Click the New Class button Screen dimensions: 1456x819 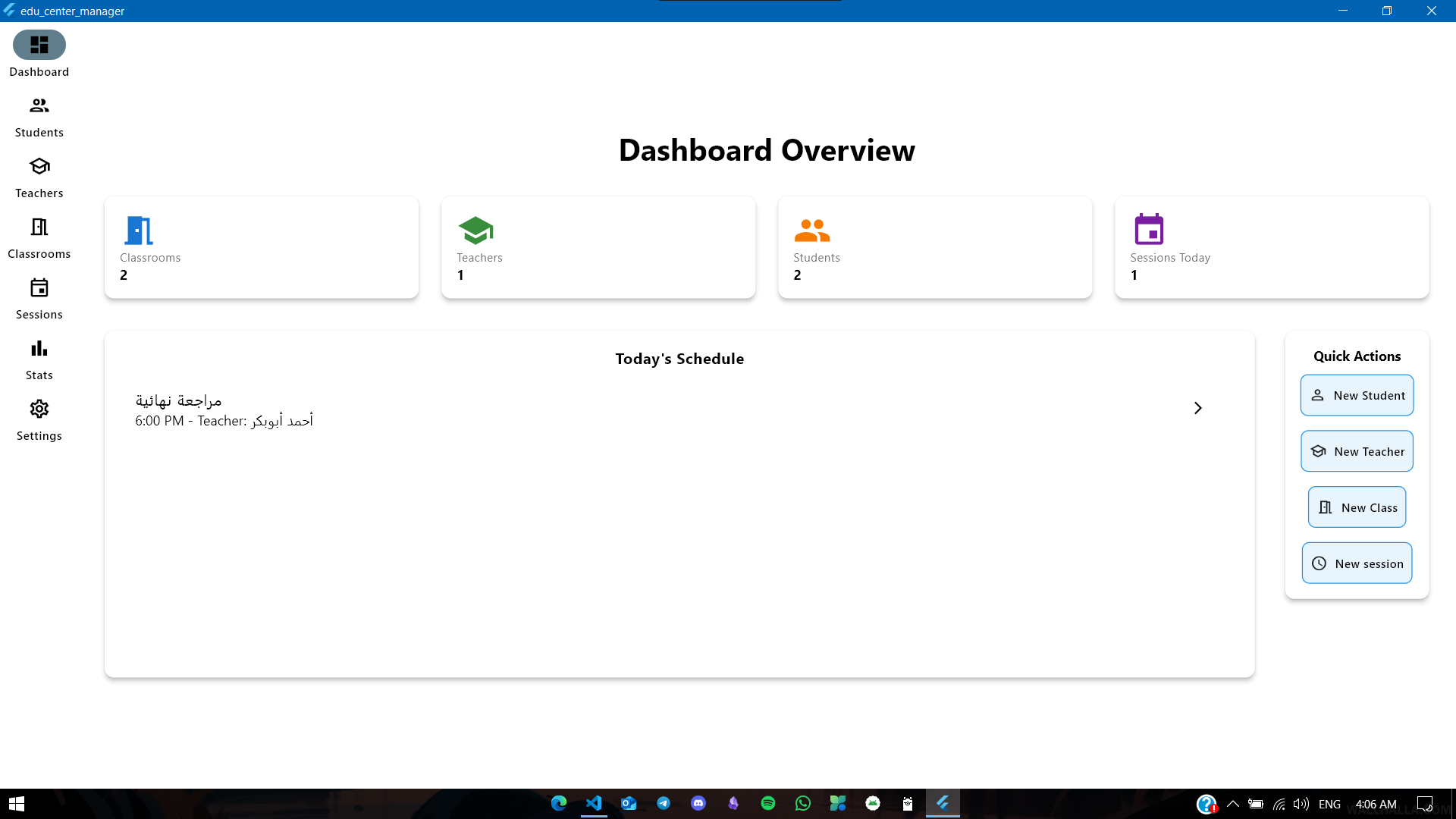[x=1357, y=507]
